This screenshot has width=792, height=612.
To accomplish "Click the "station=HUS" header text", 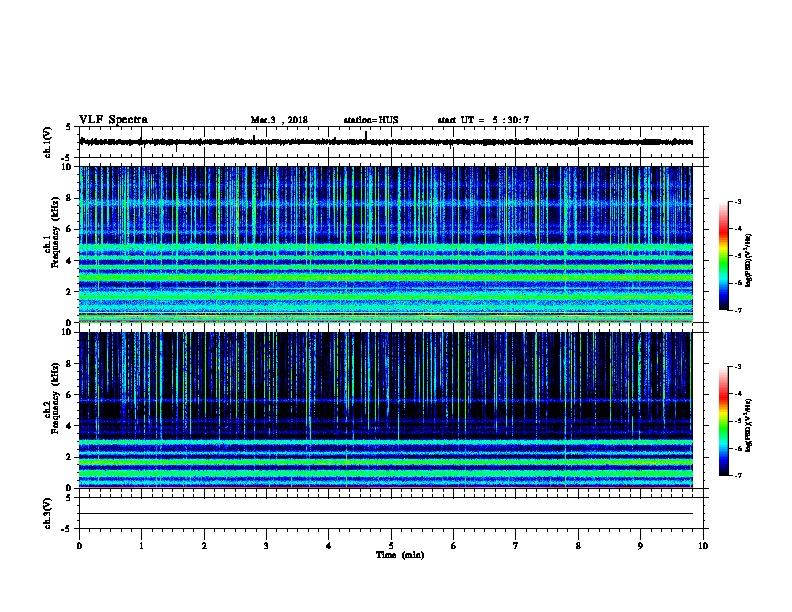I will tap(371, 120).
